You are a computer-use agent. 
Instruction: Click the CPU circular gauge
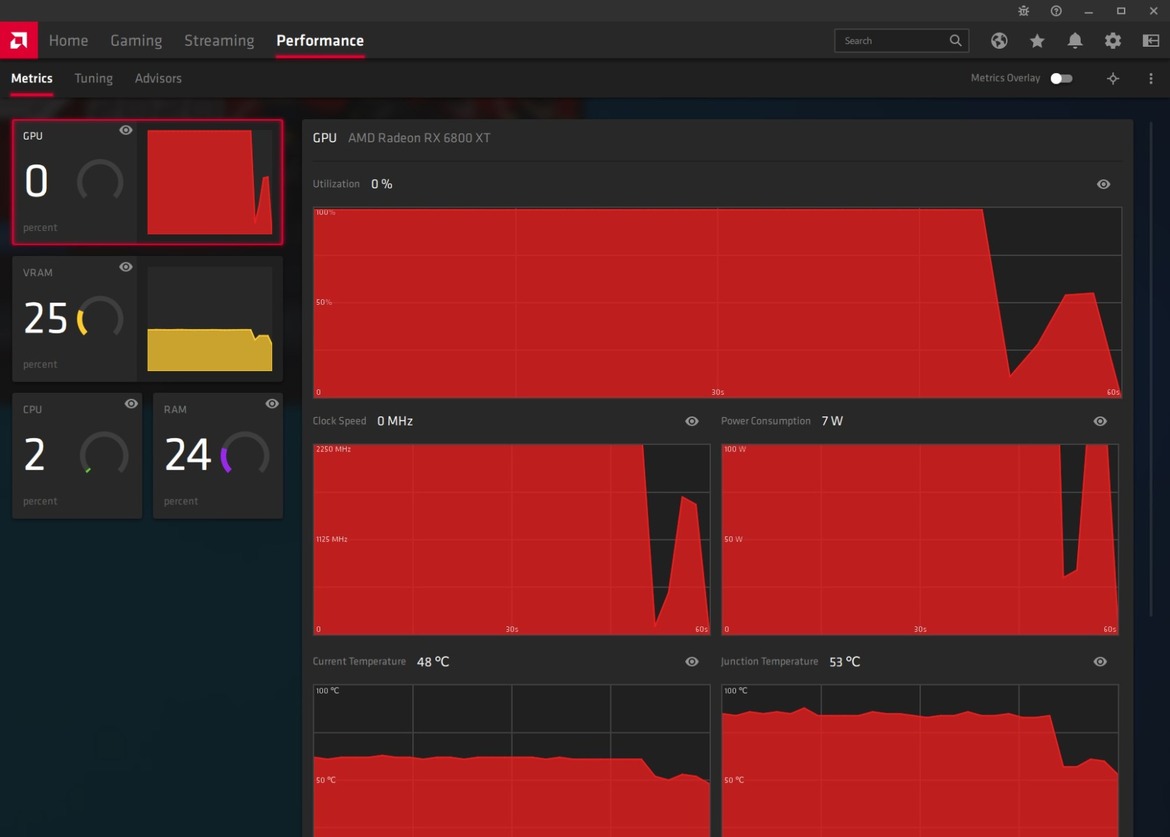coord(104,454)
